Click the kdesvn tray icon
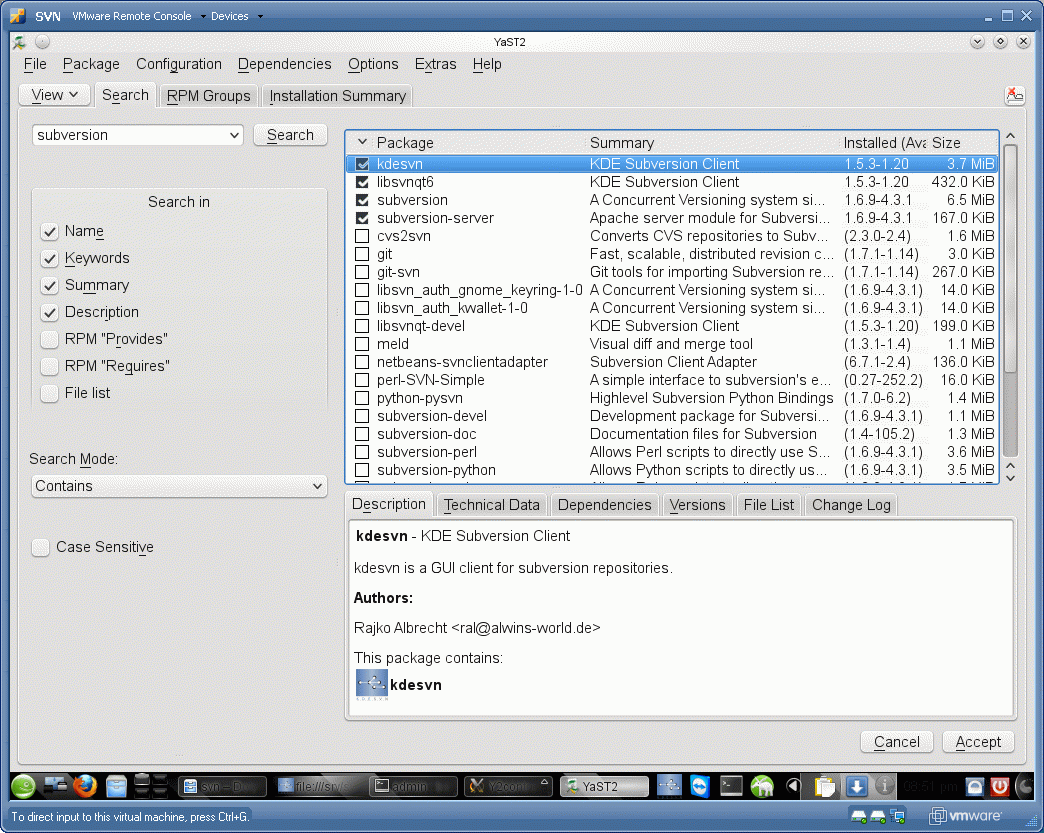The image size is (1044, 833). pos(669,786)
